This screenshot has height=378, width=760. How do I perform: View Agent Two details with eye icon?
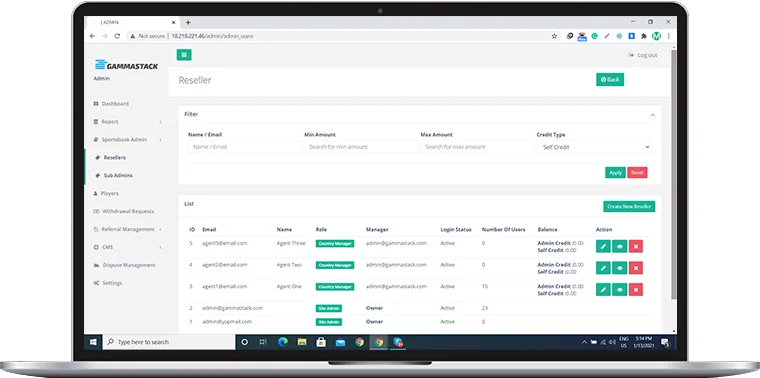click(619, 268)
